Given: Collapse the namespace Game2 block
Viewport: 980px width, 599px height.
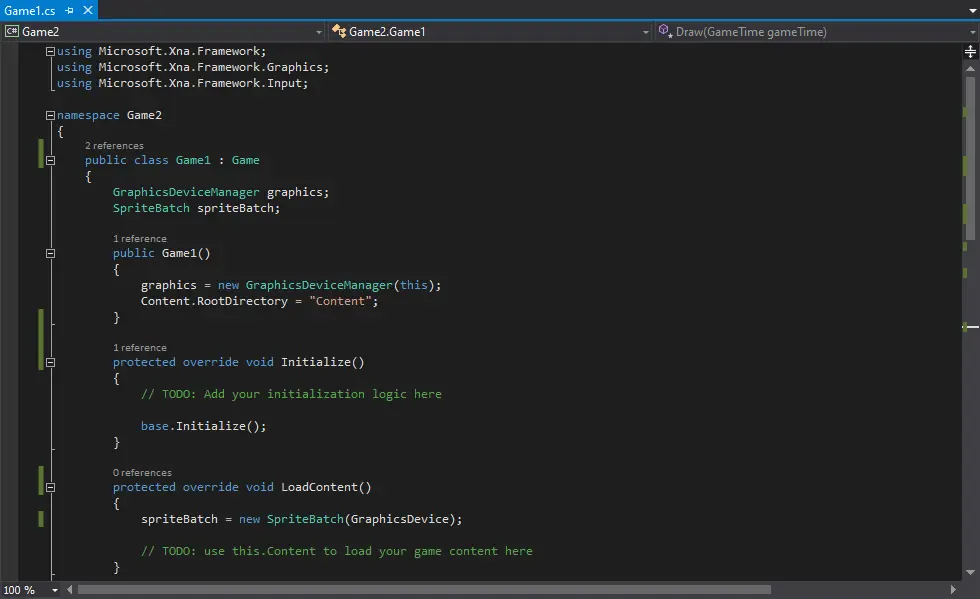Looking at the screenshot, I should click(50, 115).
